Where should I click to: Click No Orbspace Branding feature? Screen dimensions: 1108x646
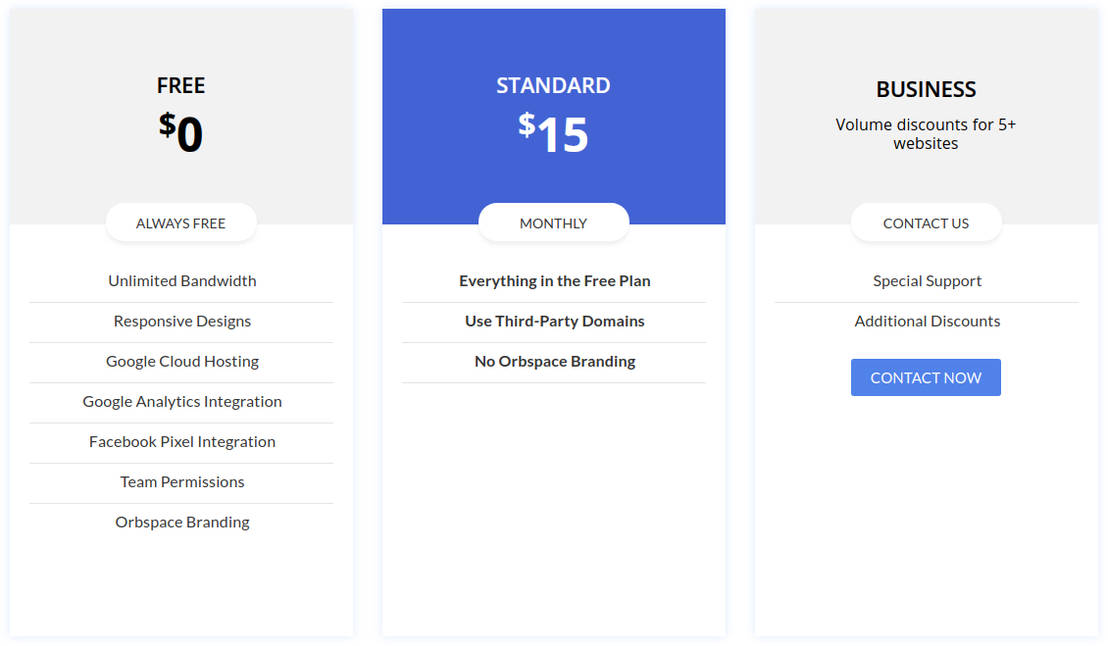(x=554, y=361)
